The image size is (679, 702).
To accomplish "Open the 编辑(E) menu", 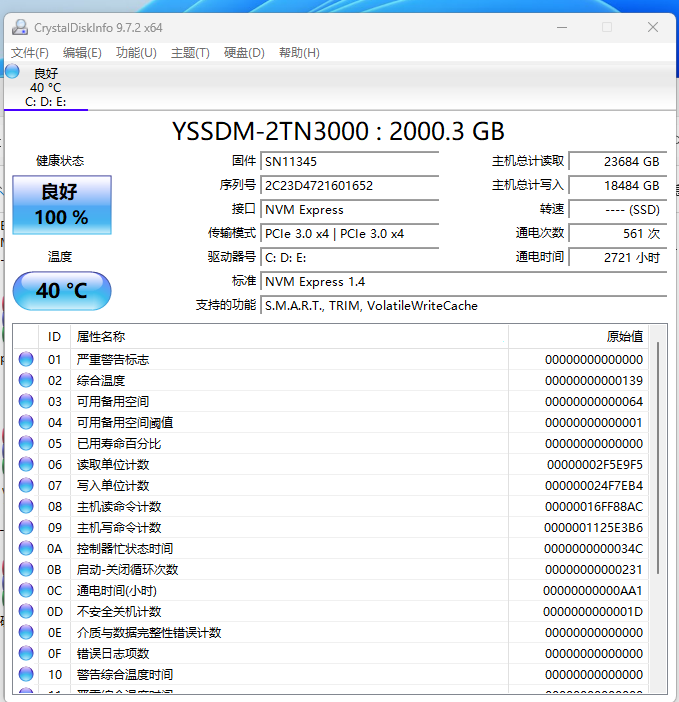I will click(x=82, y=53).
